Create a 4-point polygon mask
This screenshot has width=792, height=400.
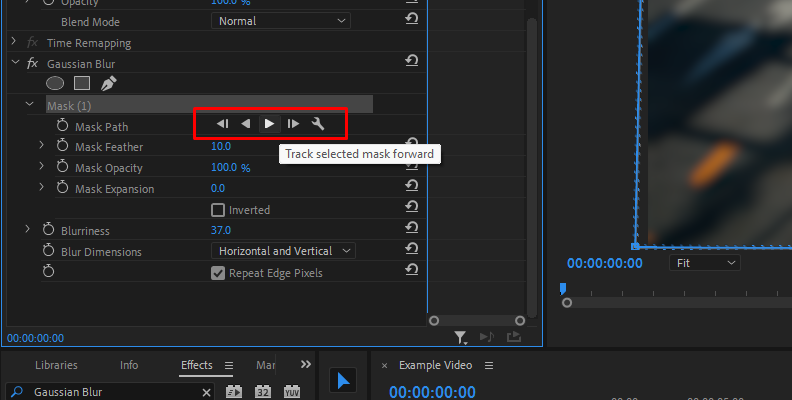pos(82,83)
